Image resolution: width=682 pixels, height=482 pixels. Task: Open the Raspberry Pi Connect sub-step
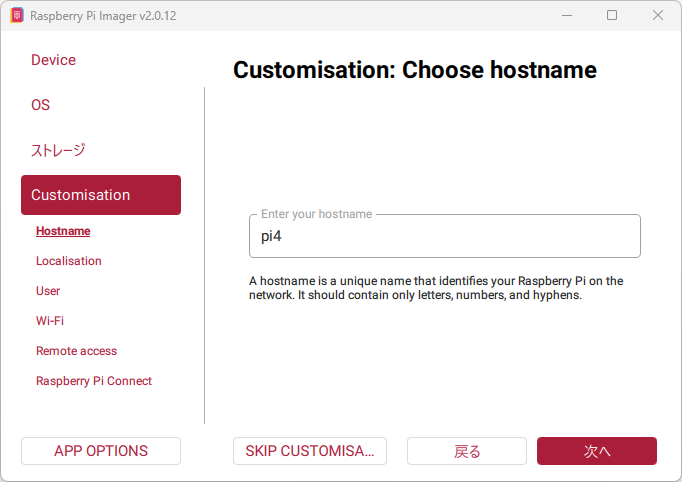coord(94,381)
